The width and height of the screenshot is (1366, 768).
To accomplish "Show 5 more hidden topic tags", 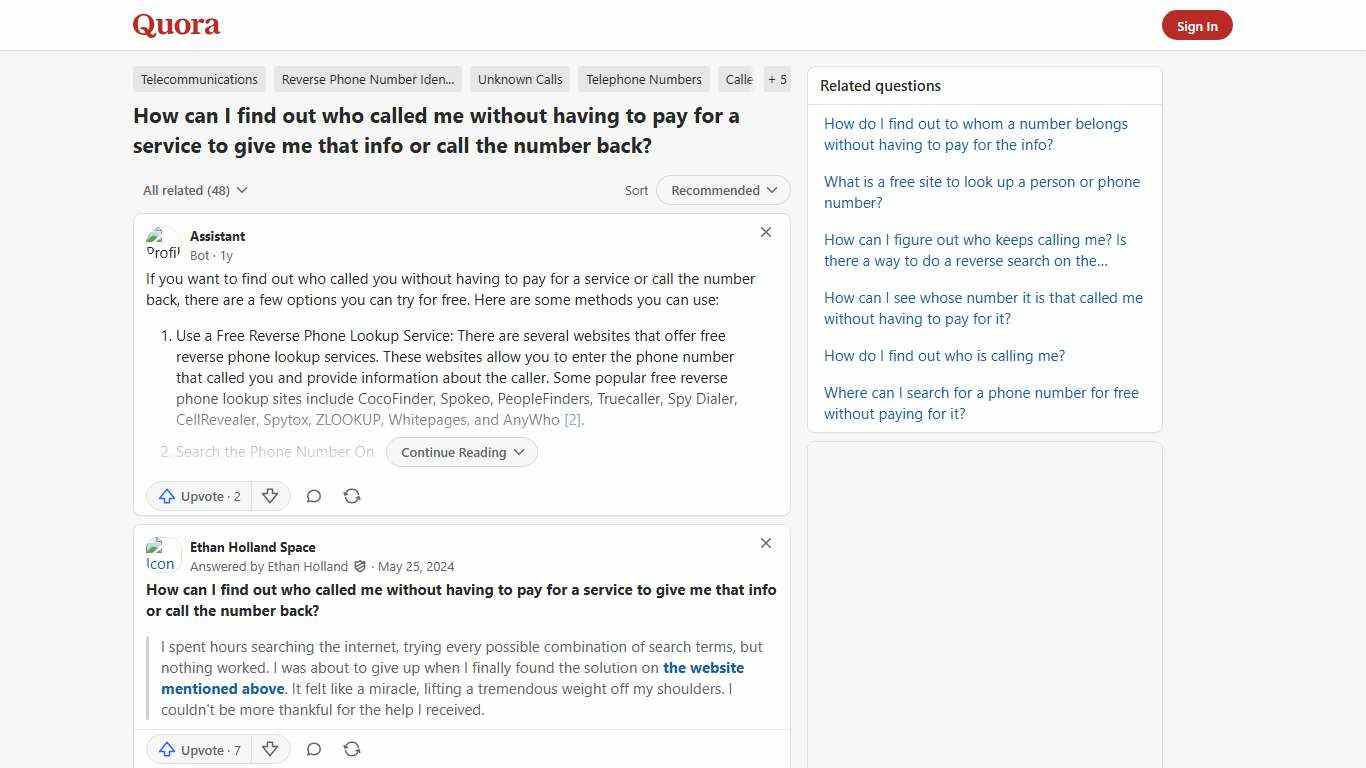I will pyautogui.click(x=777, y=79).
